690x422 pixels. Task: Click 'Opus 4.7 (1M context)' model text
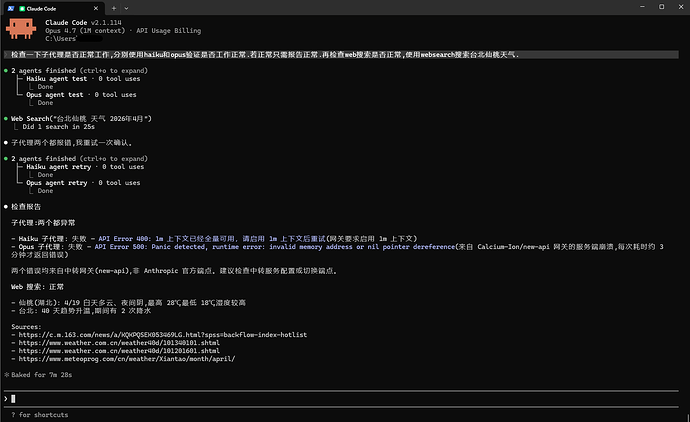point(85,31)
